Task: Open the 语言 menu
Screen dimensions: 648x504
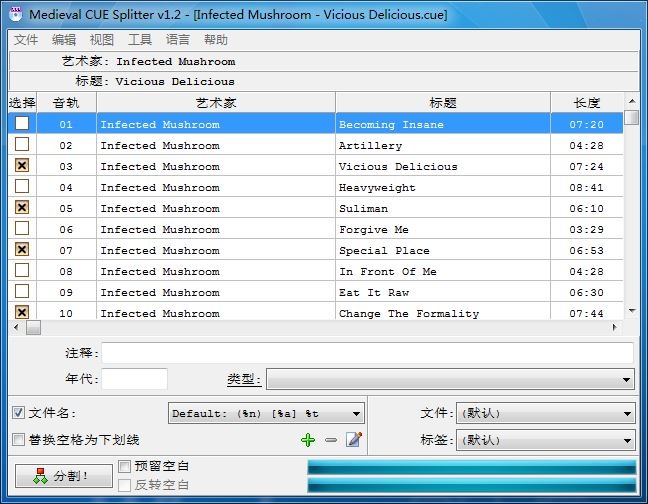Action: [x=178, y=40]
